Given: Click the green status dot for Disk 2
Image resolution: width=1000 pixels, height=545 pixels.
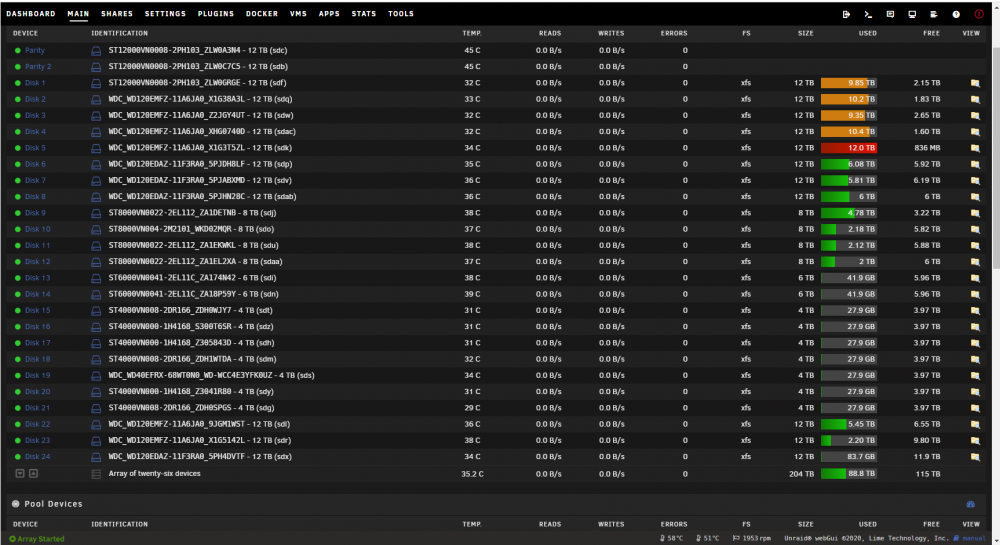Looking at the screenshot, I should tap(18, 99).
